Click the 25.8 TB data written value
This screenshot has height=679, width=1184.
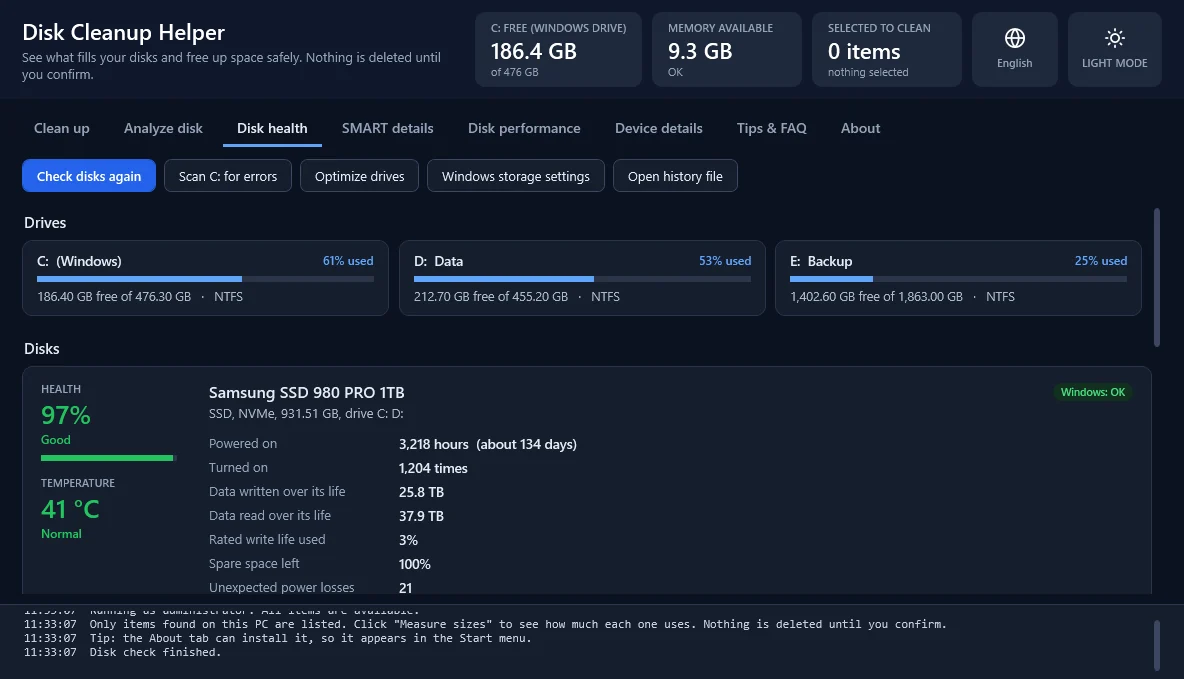pyautogui.click(x=421, y=492)
